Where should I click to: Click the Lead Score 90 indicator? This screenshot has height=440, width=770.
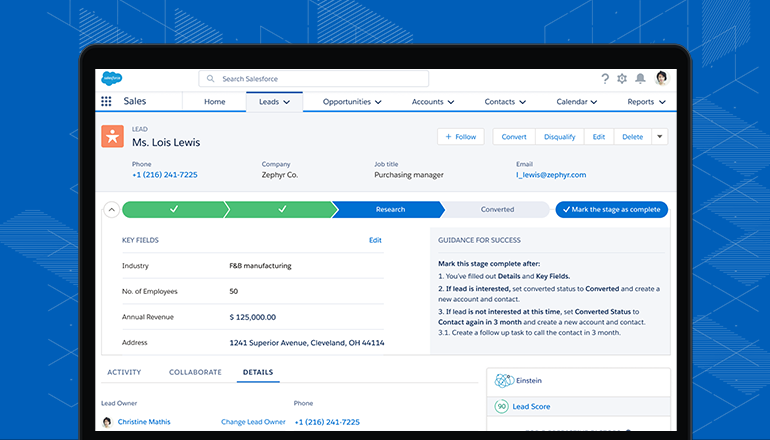(502, 407)
